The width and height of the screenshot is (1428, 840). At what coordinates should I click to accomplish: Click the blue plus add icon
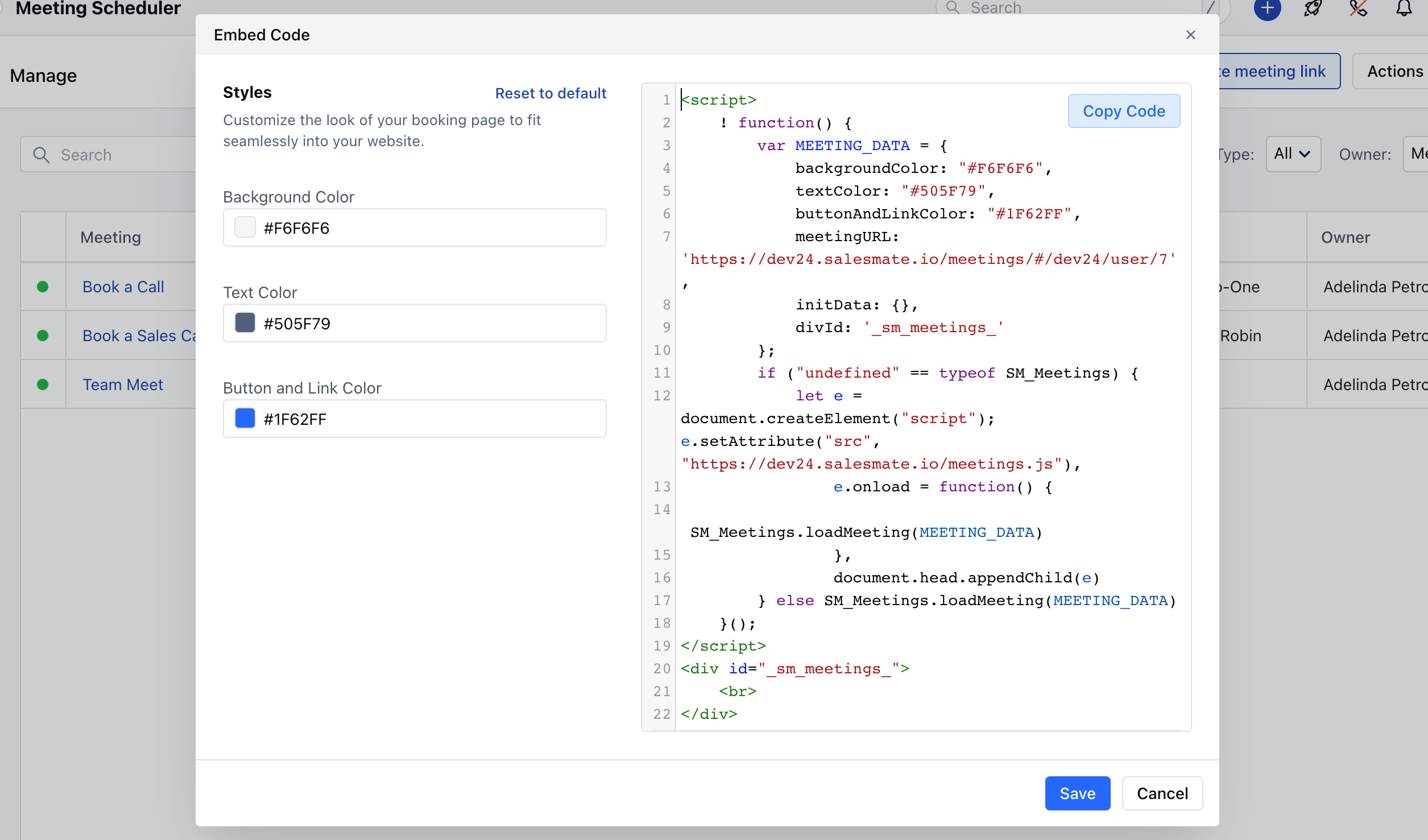1267,8
